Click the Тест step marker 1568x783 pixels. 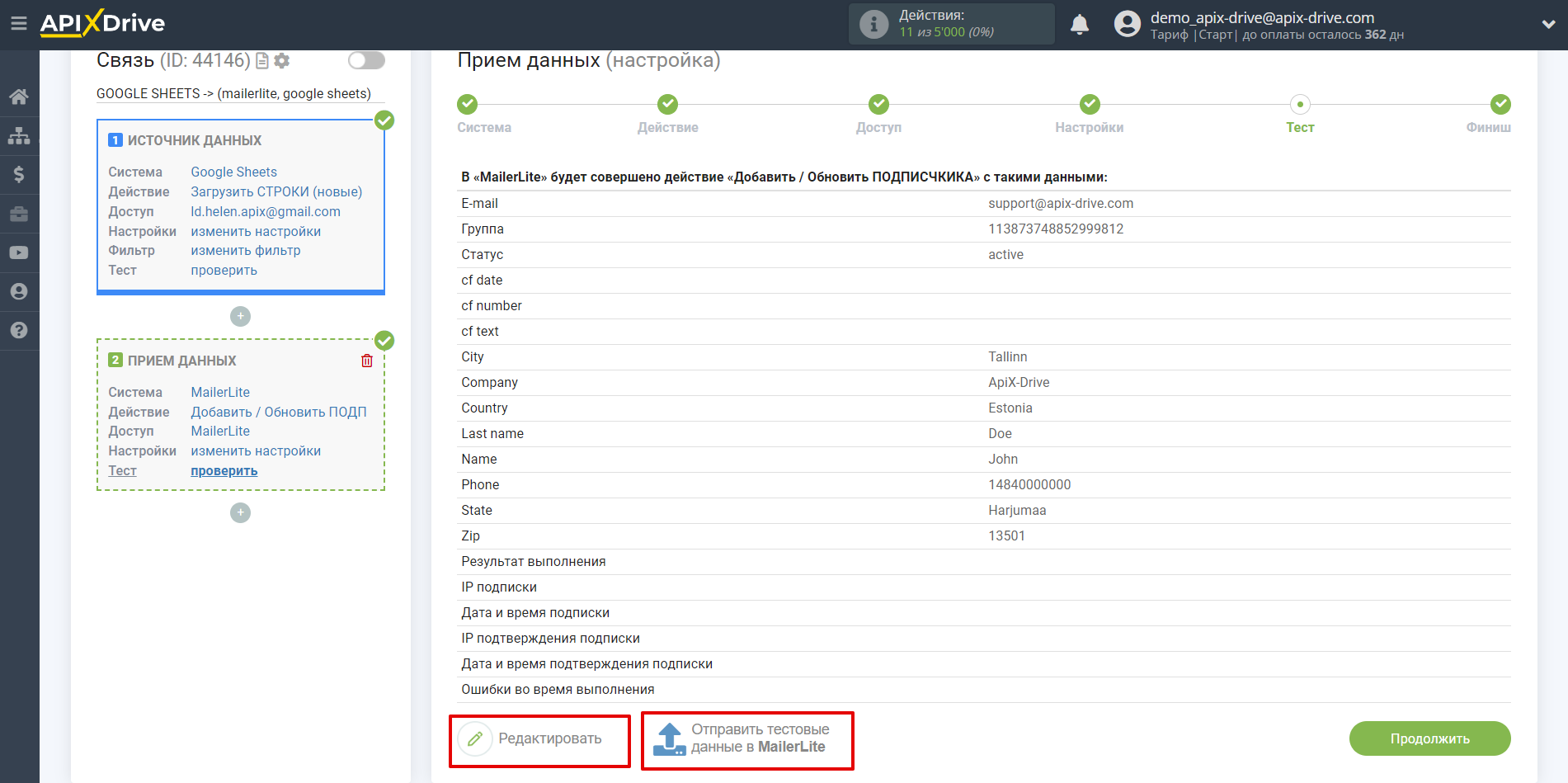click(1301, 104)
